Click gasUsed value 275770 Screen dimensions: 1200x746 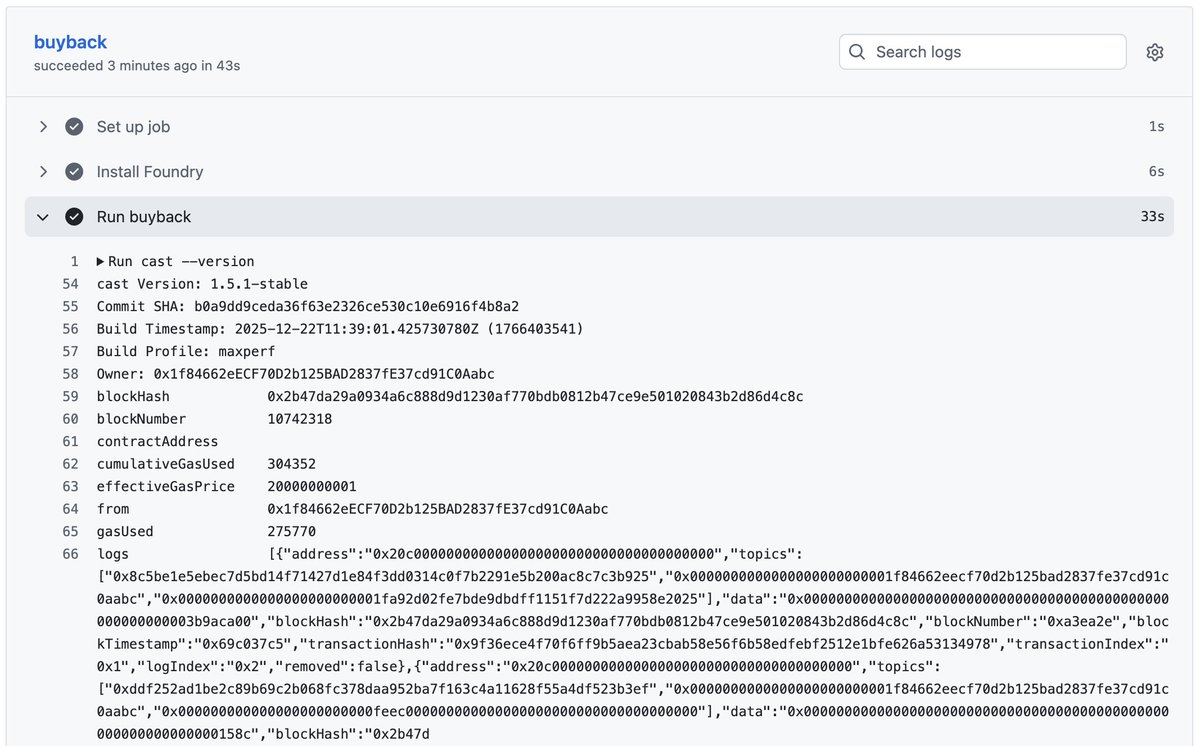coord(292,532)
